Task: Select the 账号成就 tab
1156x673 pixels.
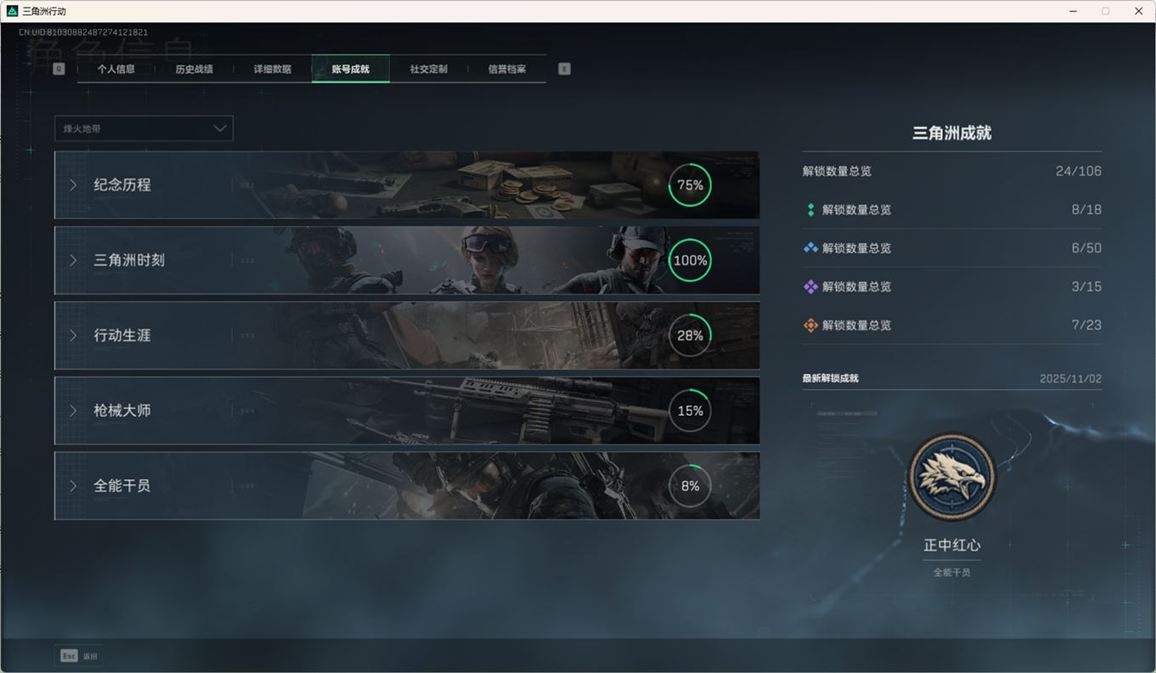Action: click(x=350, y=69)
